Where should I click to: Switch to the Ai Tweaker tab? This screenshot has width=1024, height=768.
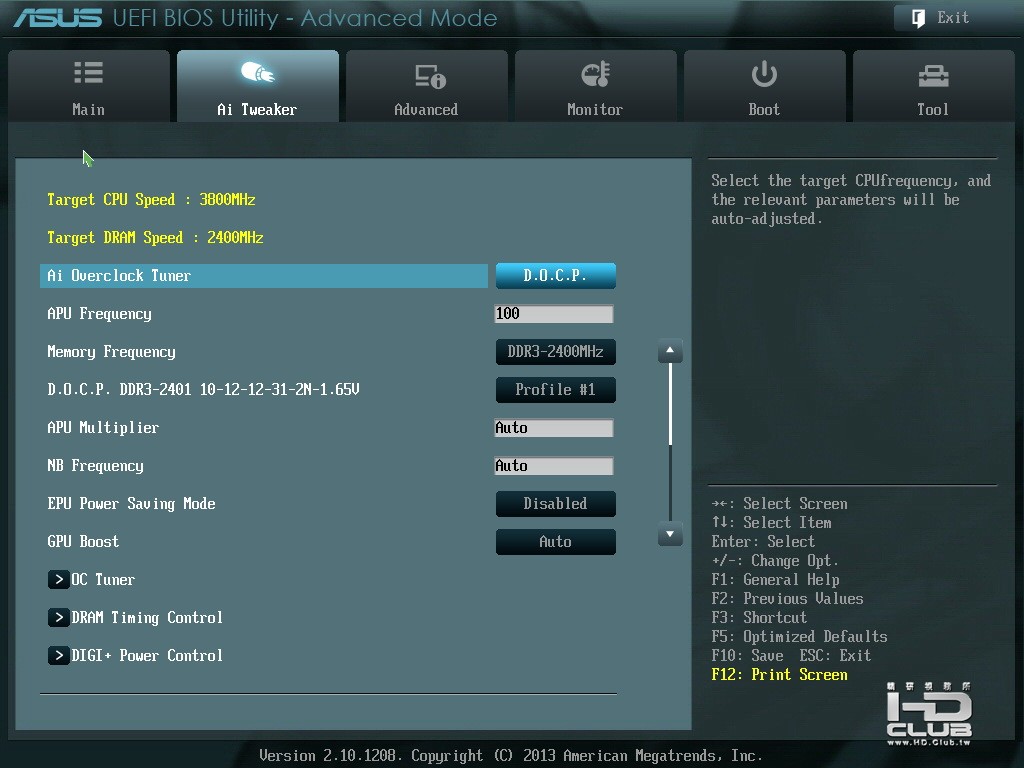pos(258,86)
